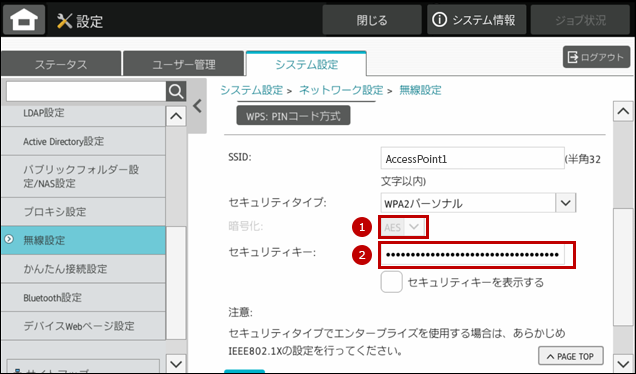636x374 pixels.
Task: Select システム設定 tab
Action: click(306, 64)
